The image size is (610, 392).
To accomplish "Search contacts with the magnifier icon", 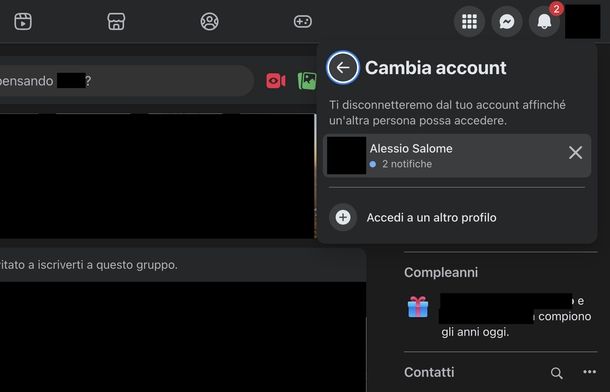I will pos(556,373).
